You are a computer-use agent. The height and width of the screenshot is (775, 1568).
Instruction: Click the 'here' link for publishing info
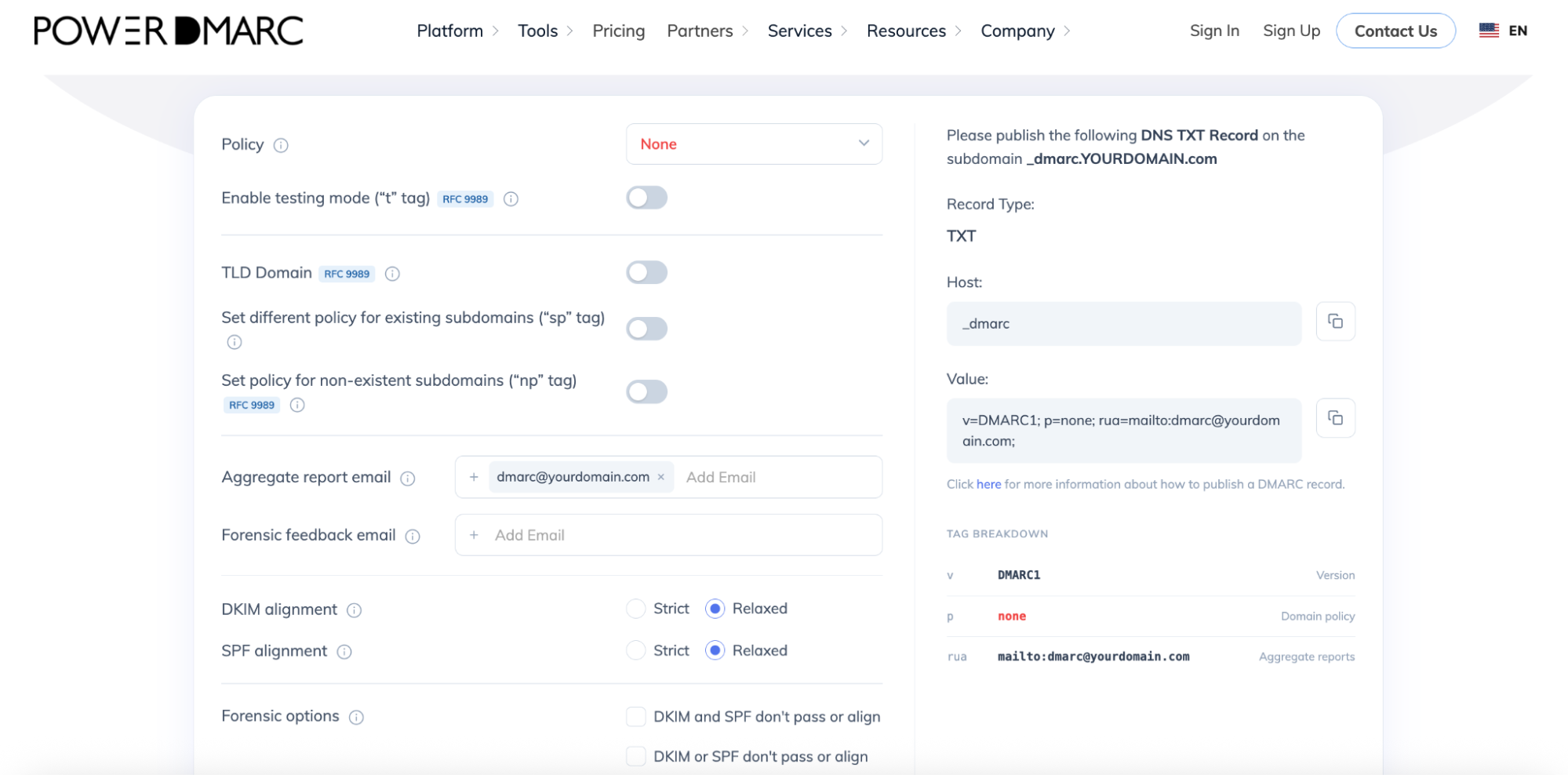coord(988,484)
